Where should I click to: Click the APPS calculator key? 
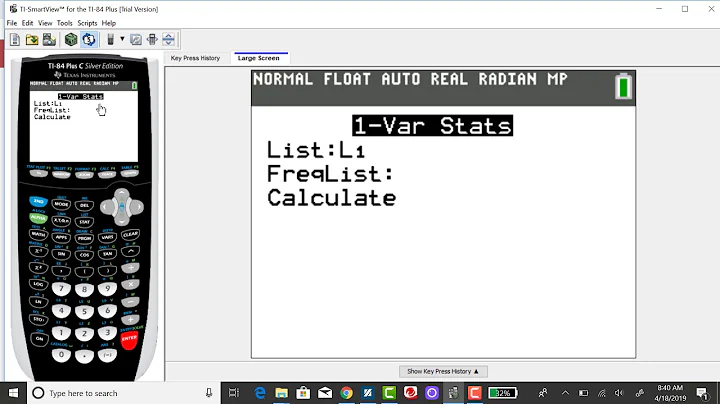(62, 237)
